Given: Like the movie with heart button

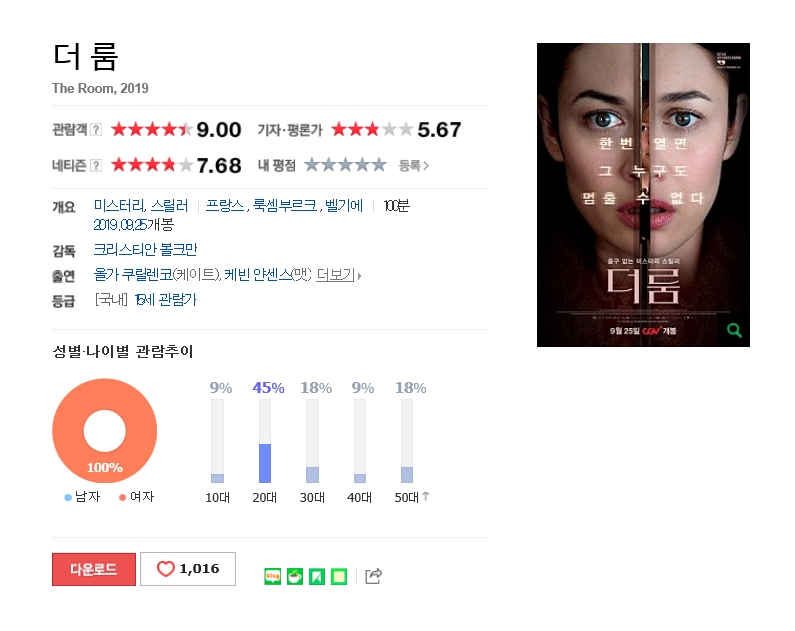Looking at the screenshot, I should (188, 569).
